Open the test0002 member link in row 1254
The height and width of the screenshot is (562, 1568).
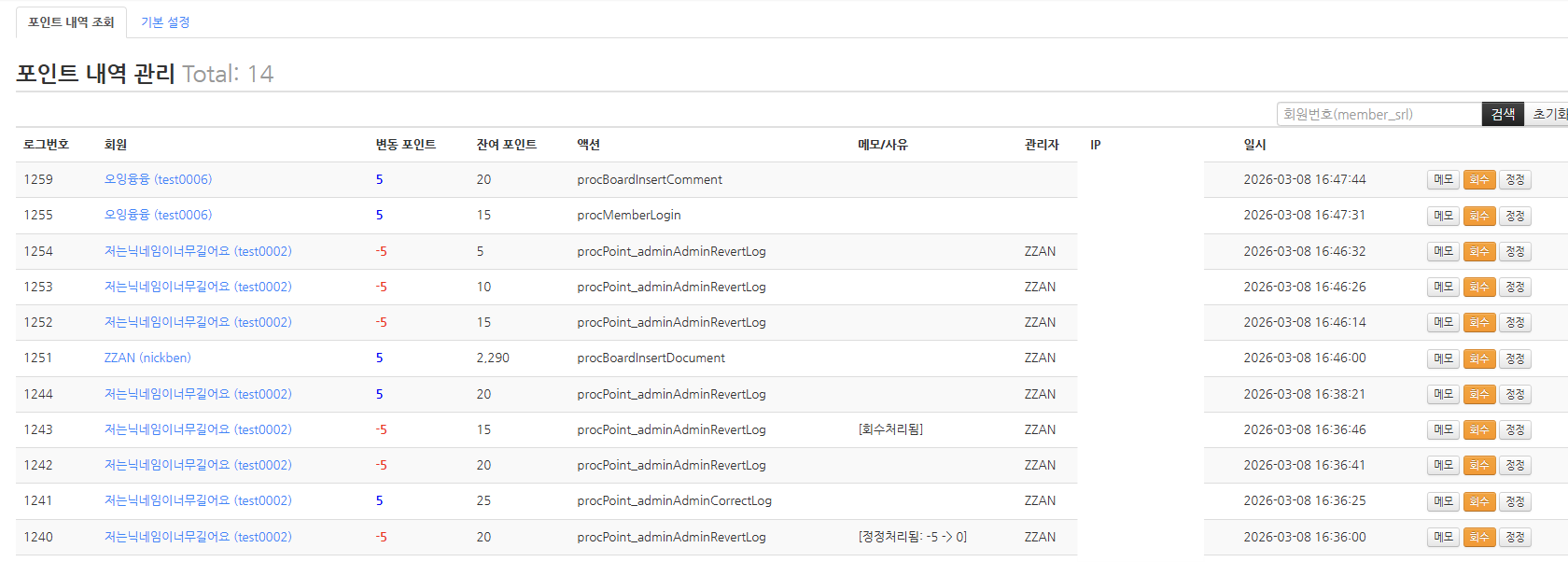tap(198, 251)
